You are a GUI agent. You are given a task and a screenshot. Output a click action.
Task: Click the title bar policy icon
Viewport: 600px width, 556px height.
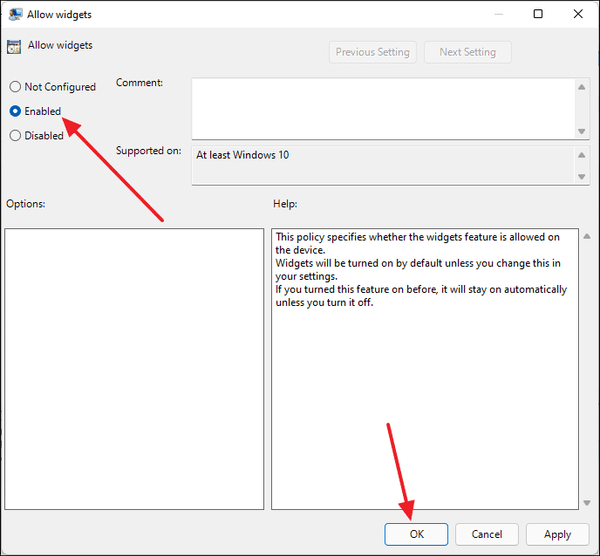[x=15, y=14]
